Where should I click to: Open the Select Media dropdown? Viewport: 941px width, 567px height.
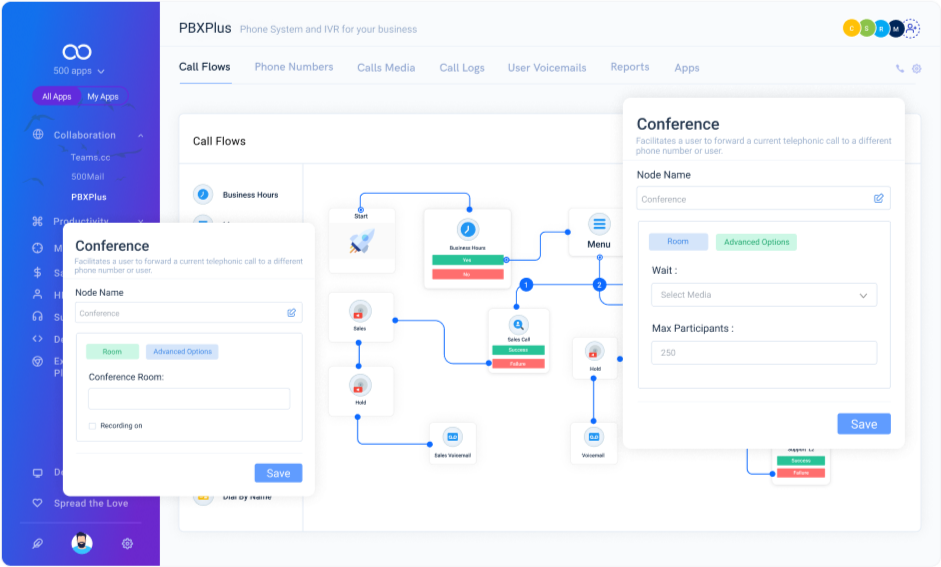coord(764,295)
